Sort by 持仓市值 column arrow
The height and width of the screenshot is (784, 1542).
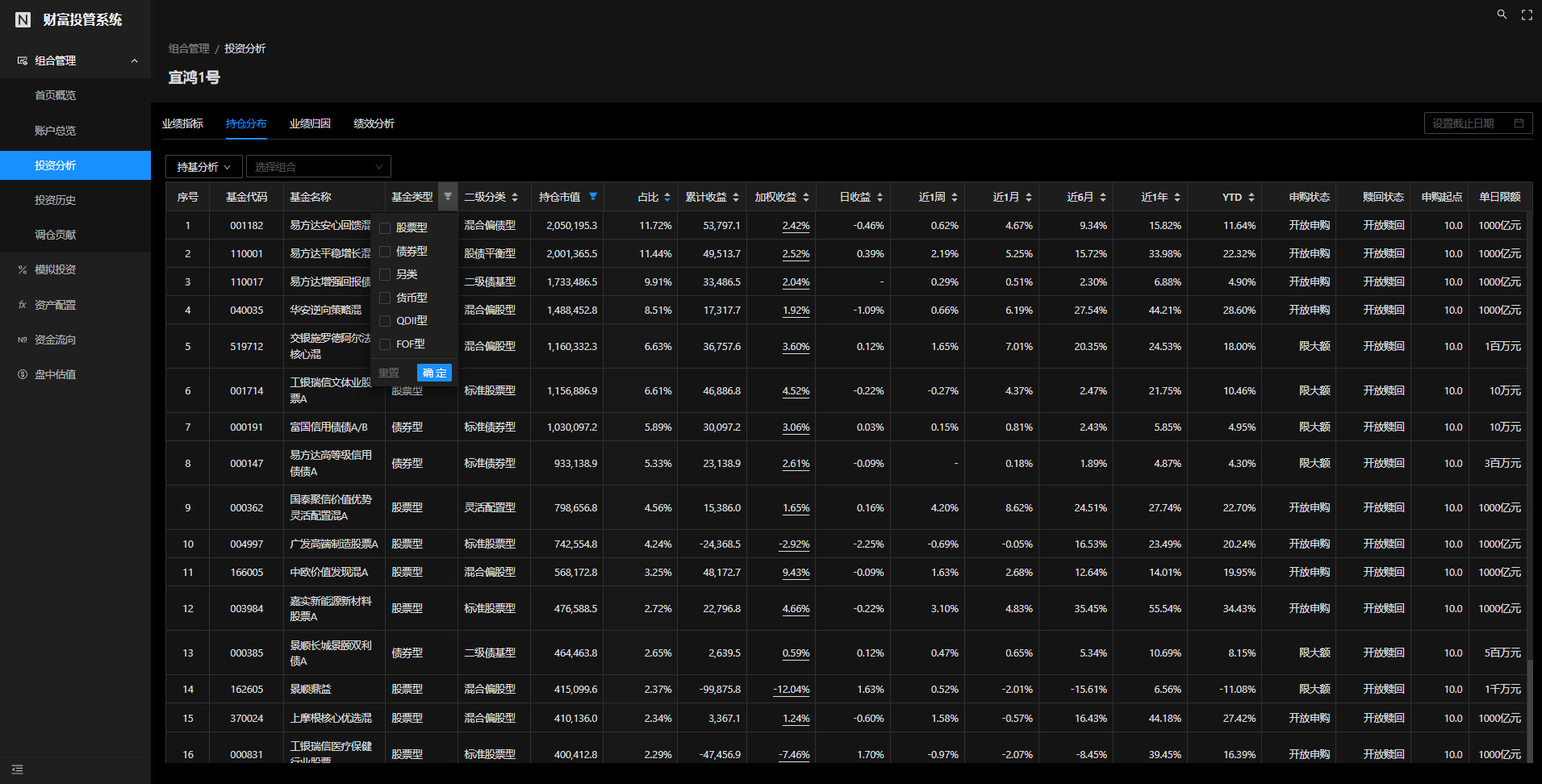pyautogui.click(x=593, y=196)
